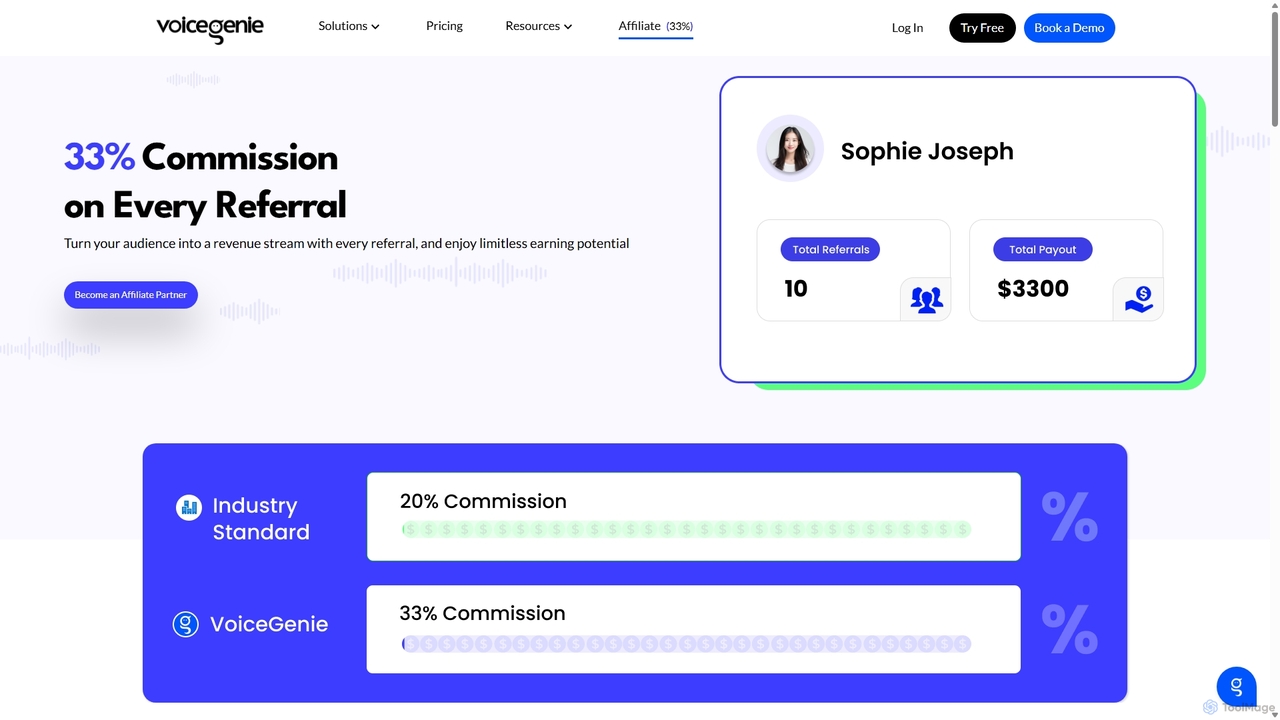Click Become an Affiliate Partner button
Viewport: 1280px width, 720px height.
point(131,295)
